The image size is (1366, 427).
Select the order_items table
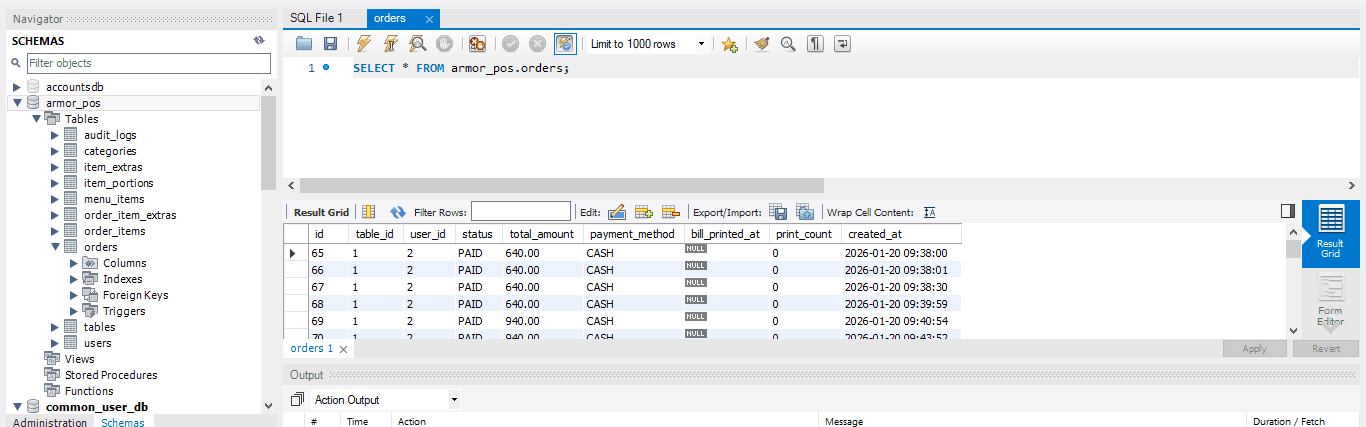tap(114, 231)
